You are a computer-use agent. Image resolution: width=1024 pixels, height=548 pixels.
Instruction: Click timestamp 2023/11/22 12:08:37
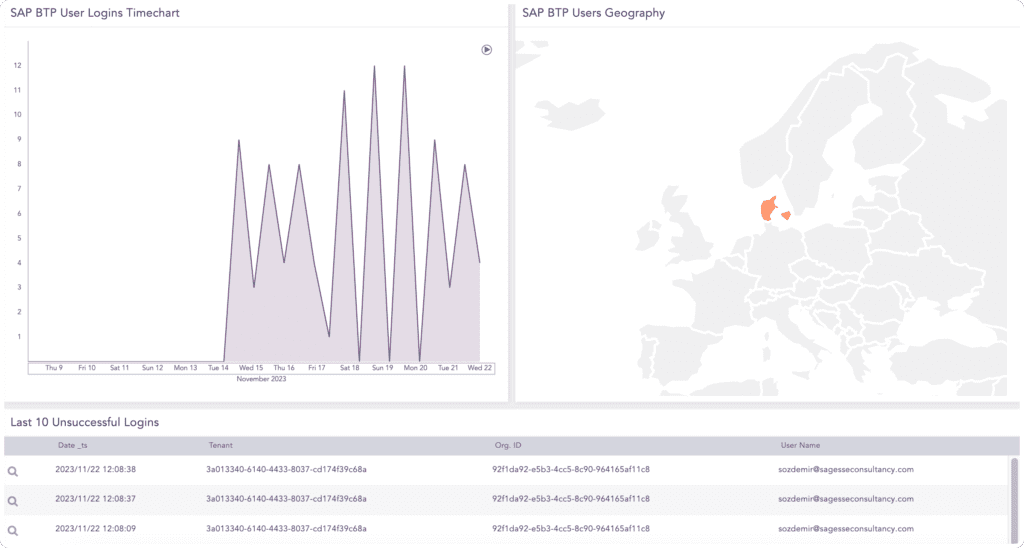95,499
